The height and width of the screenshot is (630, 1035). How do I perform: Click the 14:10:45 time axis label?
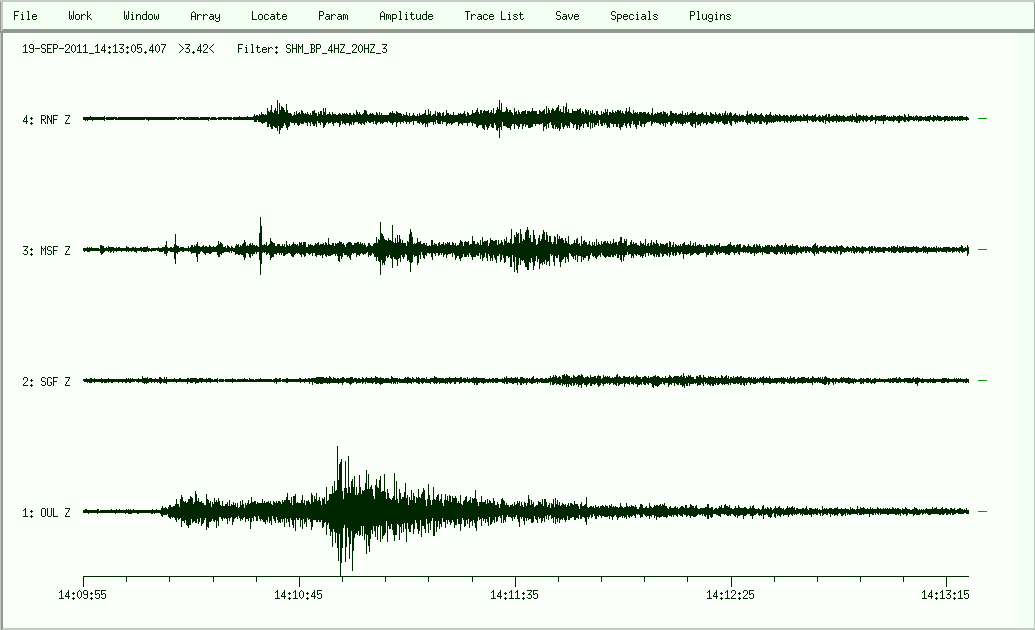point(299,594)
